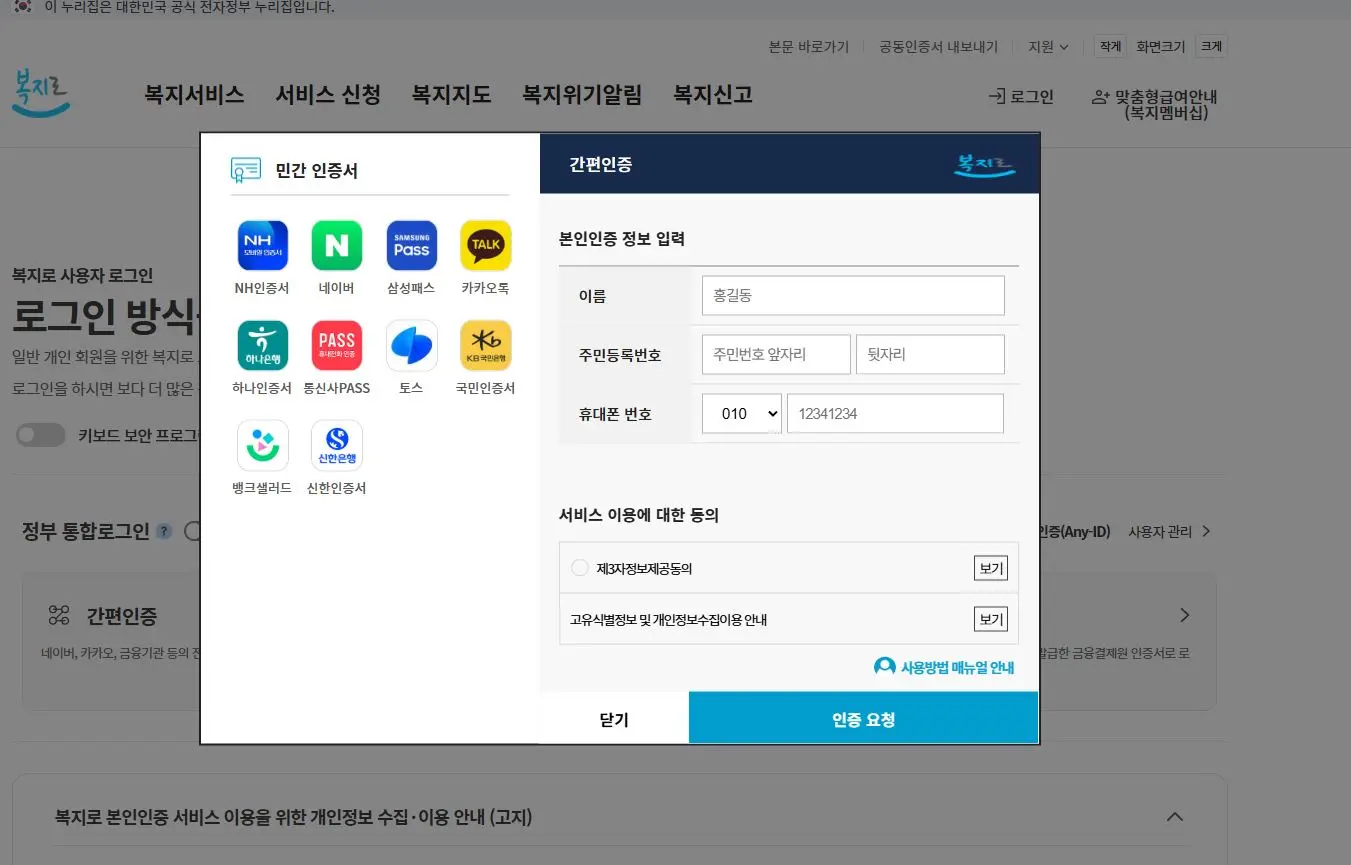Pick KB 국민인증서 authentication
This screenshot has width=1351, height=865.
point(485,345)
